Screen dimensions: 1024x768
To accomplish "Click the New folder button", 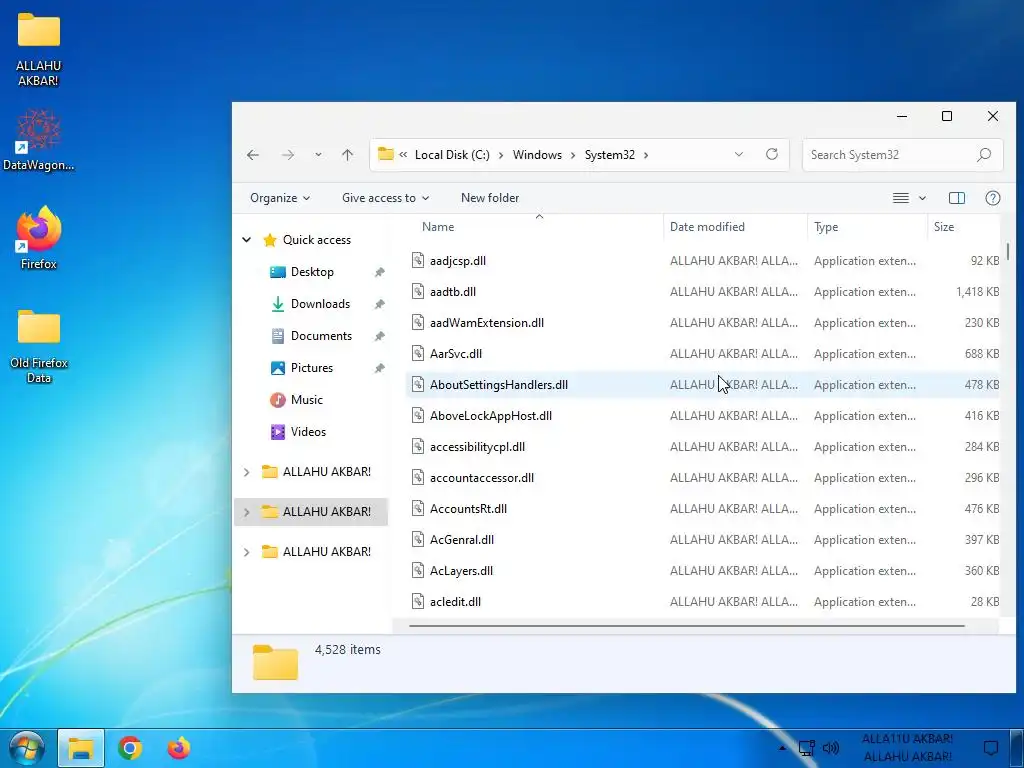I will pos(490,198).
